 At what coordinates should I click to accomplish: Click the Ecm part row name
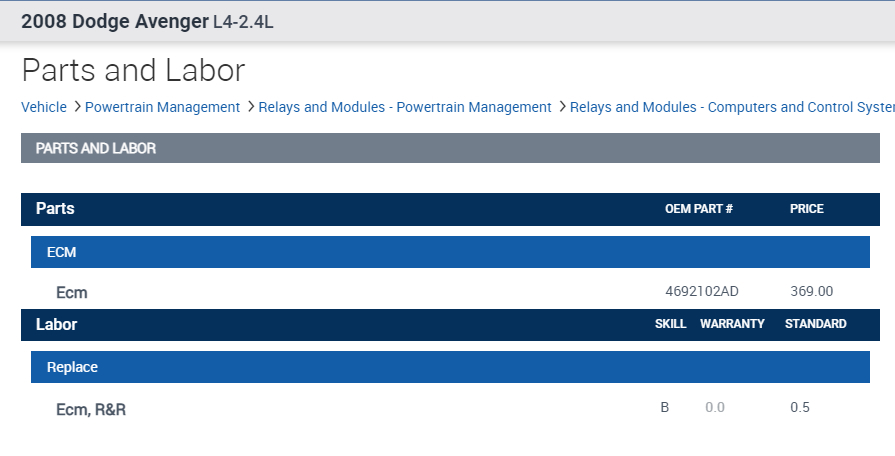point(72,293)
